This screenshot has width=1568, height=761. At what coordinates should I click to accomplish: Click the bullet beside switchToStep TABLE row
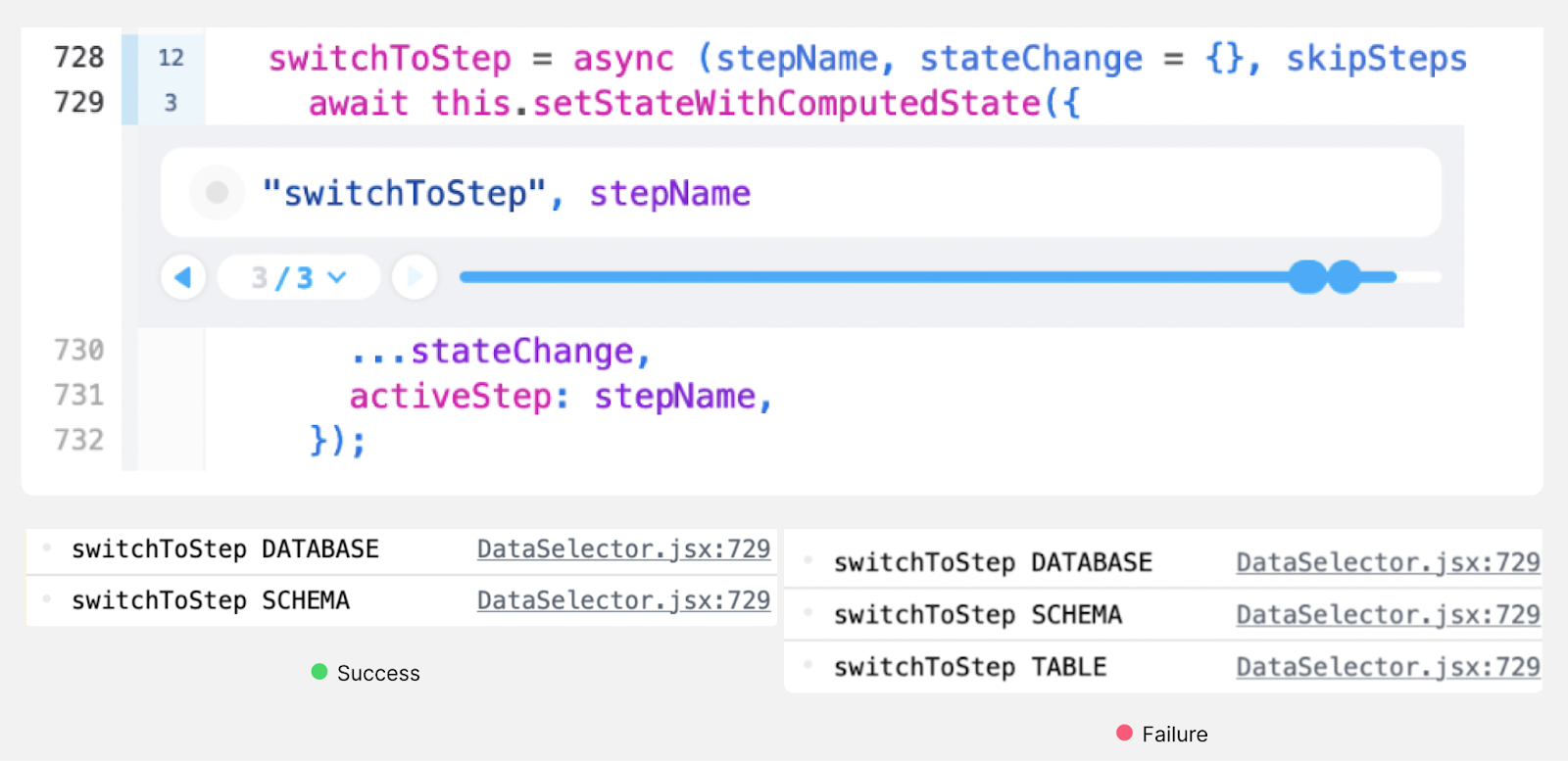tap(808, 665)
